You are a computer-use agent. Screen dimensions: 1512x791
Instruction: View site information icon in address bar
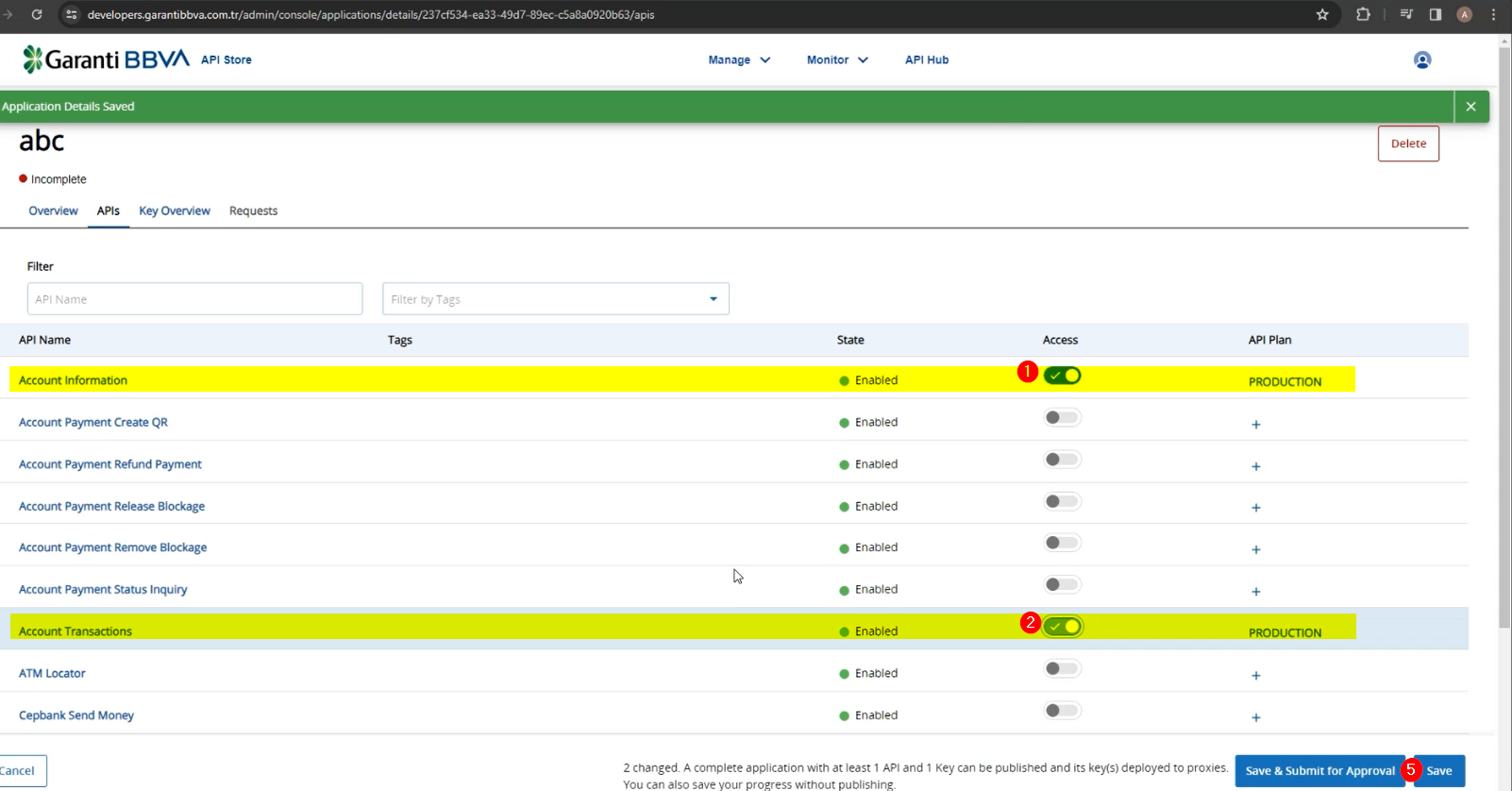click(71, 14)
